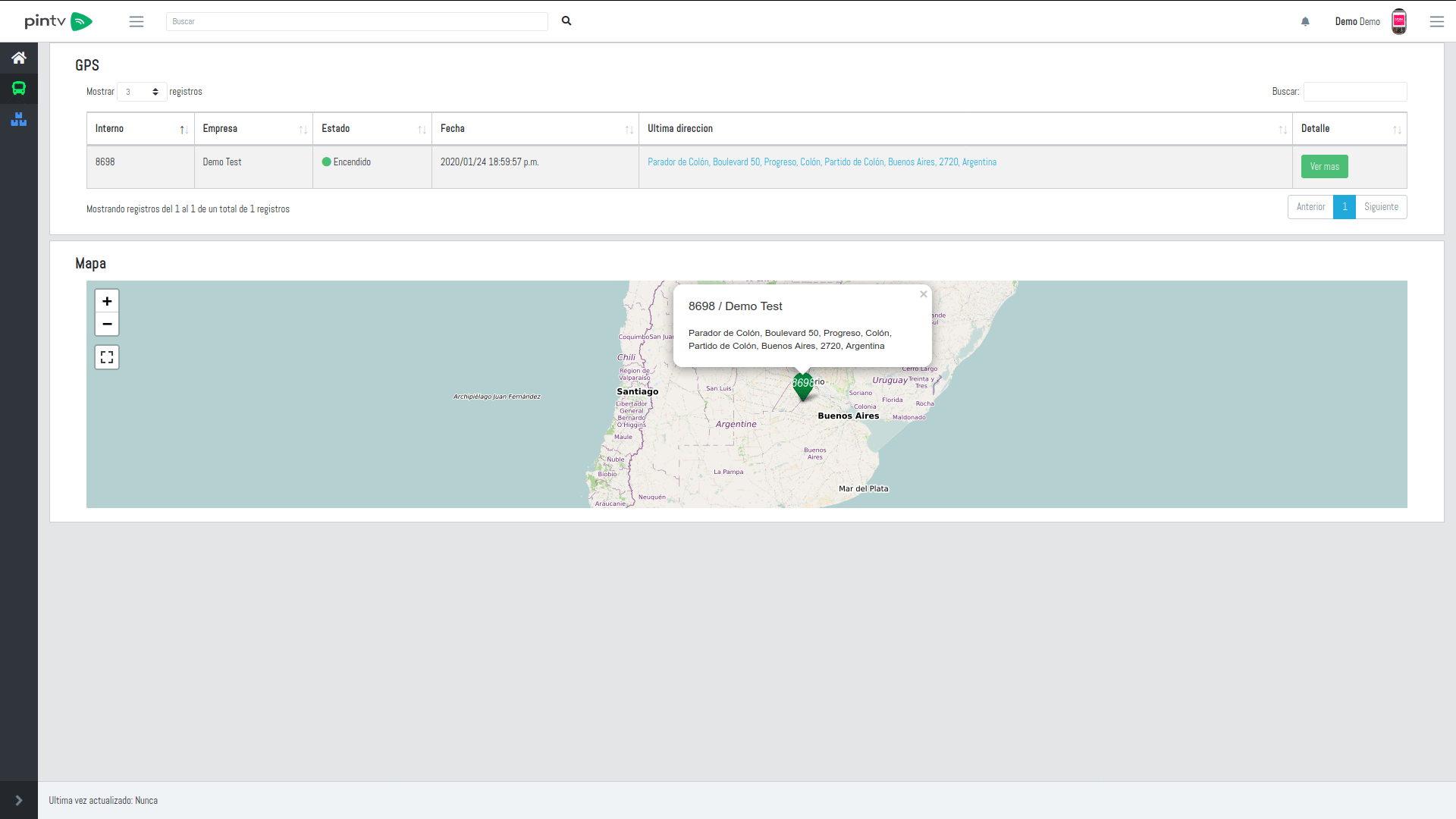Click the home icon in sidebar
Screen dimensions: 1456x819
tap(19, 58)
